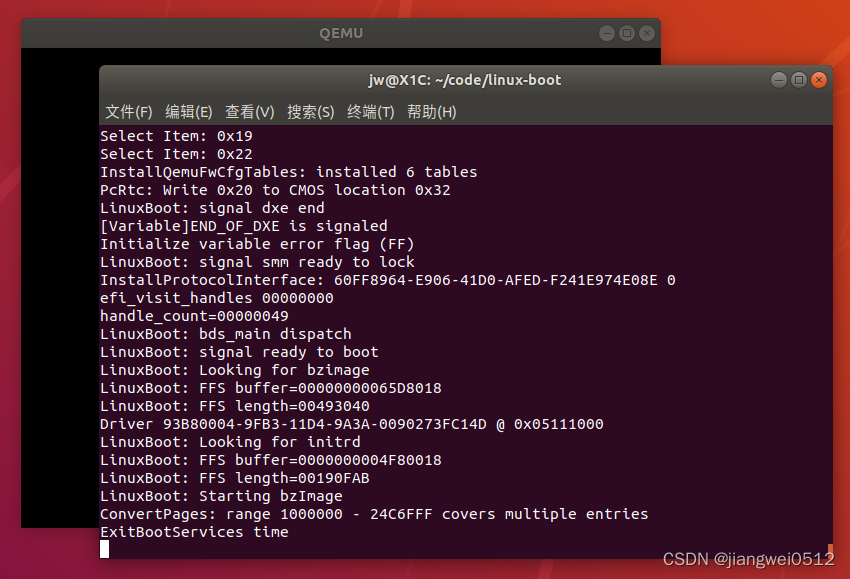The height and width of the screenshot is (579, 850).
Task: Click 'FFS length=00190FAB' line
Action: (235, 478)
